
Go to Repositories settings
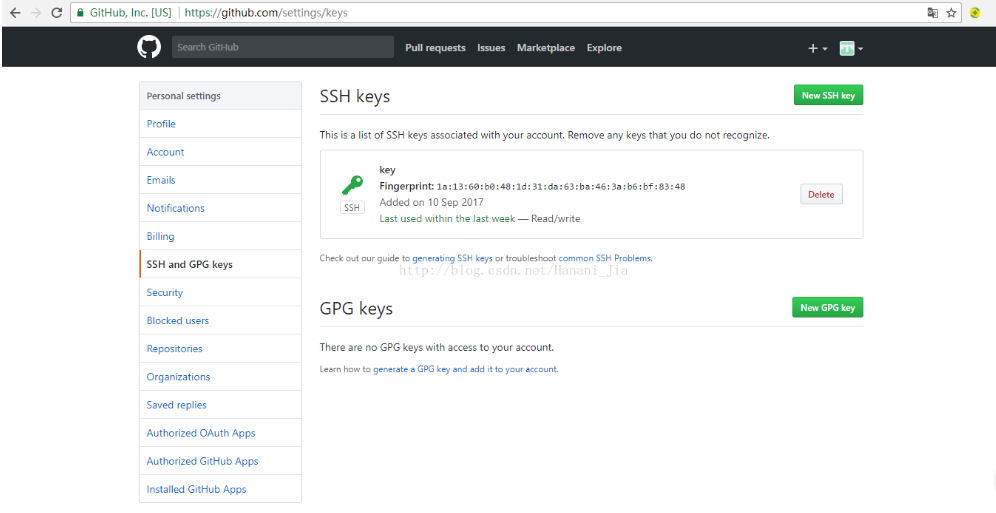click(220, 349)
